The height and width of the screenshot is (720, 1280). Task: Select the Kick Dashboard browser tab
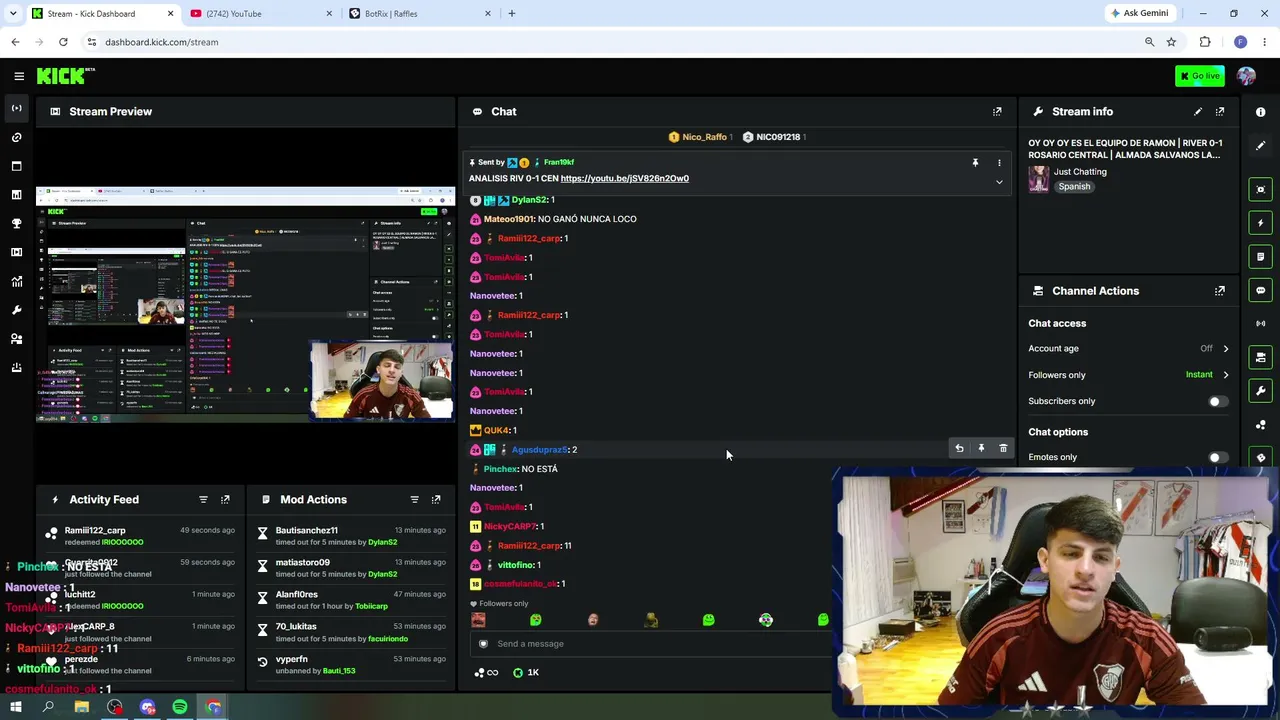(102, 14)
